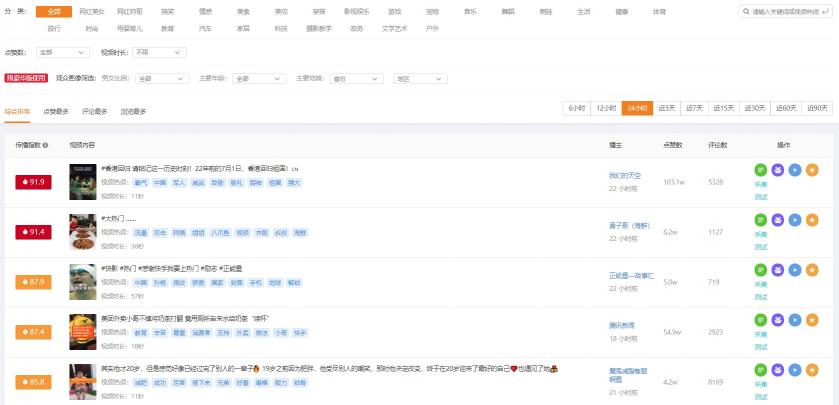Open the 主要地域 province dropdown
Viewport: 839px width, 405px height.
(x=356, y=79)
